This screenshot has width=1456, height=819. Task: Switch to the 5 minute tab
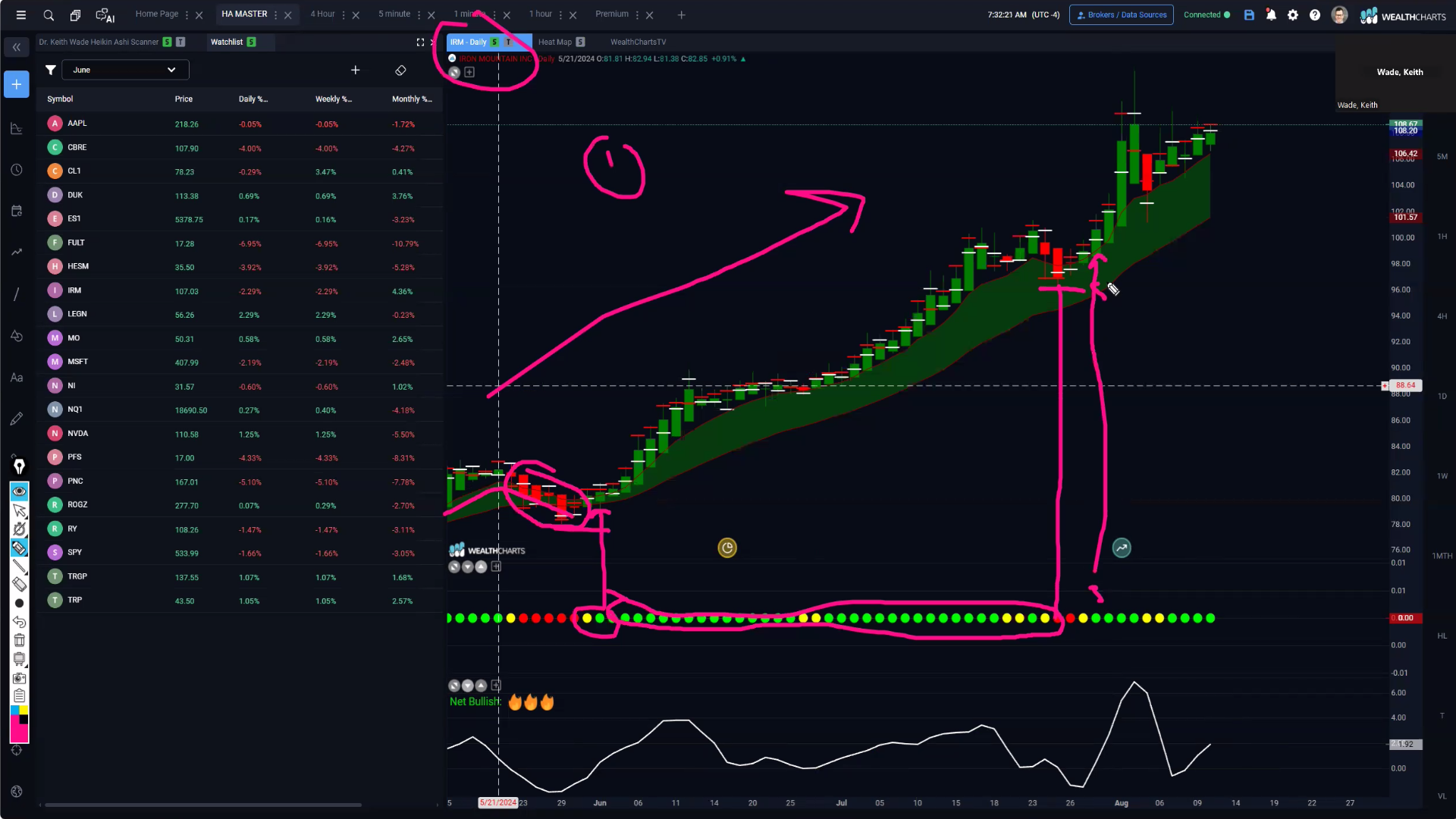(394, 14)
